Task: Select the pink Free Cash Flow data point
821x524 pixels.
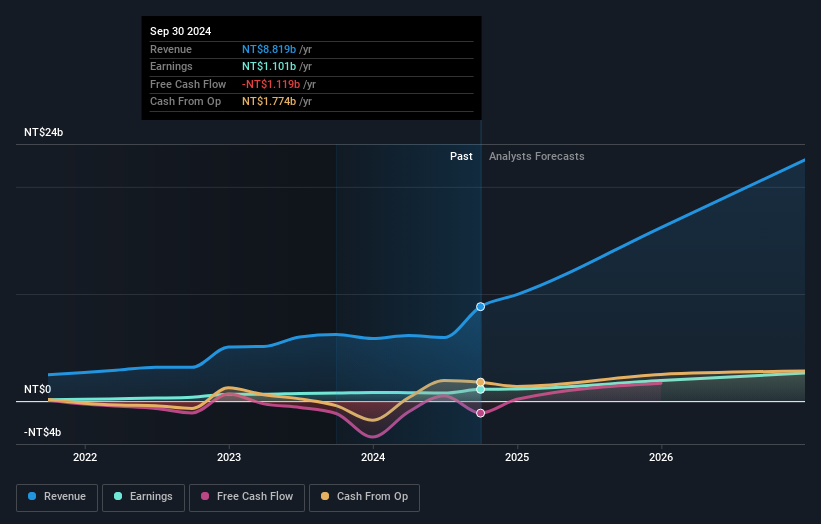Action: [x=480, y=414]
